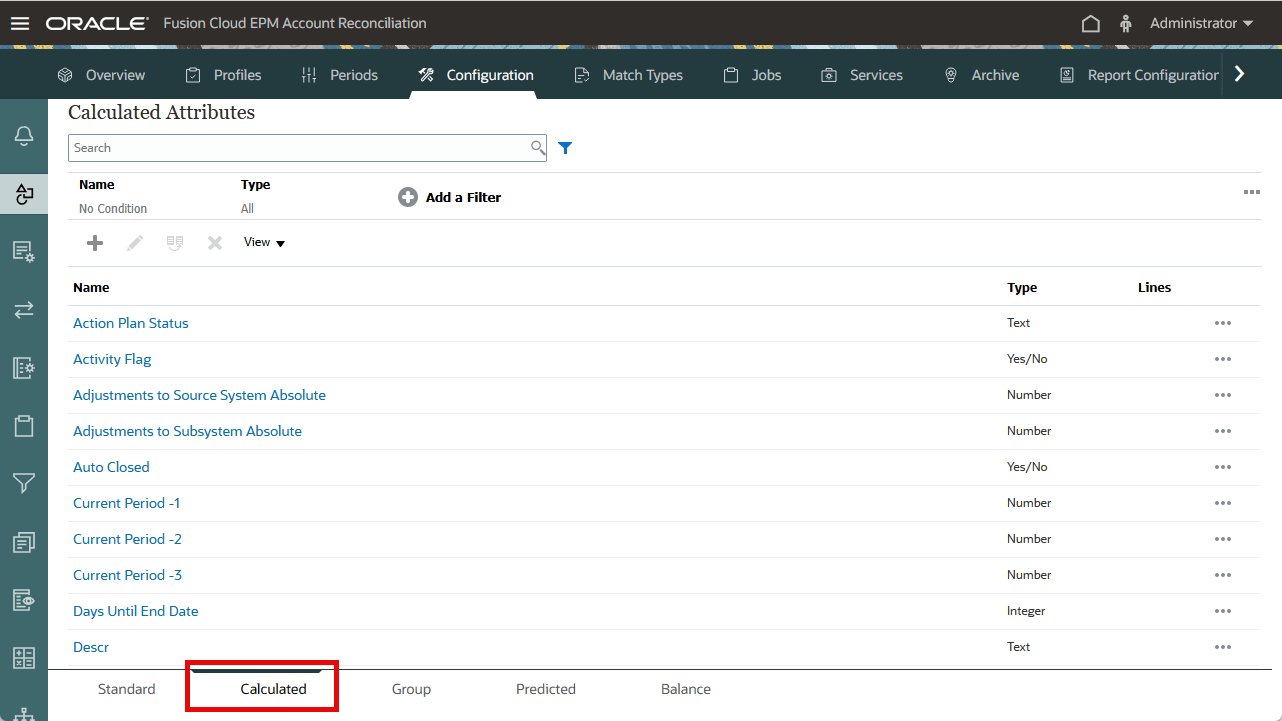
Task: Open the Services tab
Action: point(861,75)
